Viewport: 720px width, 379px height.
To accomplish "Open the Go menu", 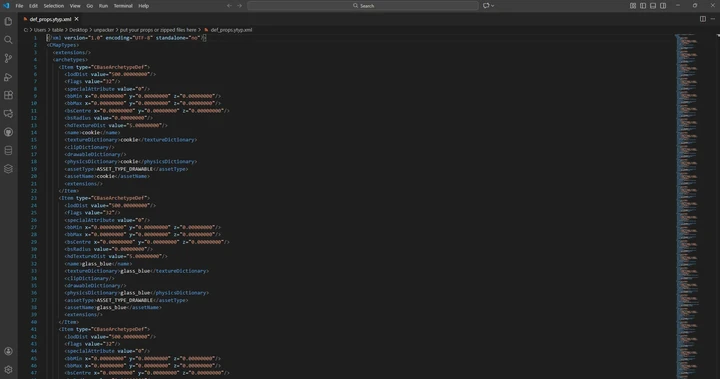I will [90, 6].
